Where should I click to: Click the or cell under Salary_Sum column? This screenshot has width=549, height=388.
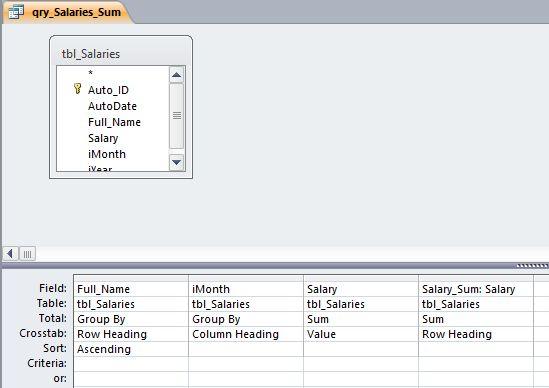click(476, 379)
